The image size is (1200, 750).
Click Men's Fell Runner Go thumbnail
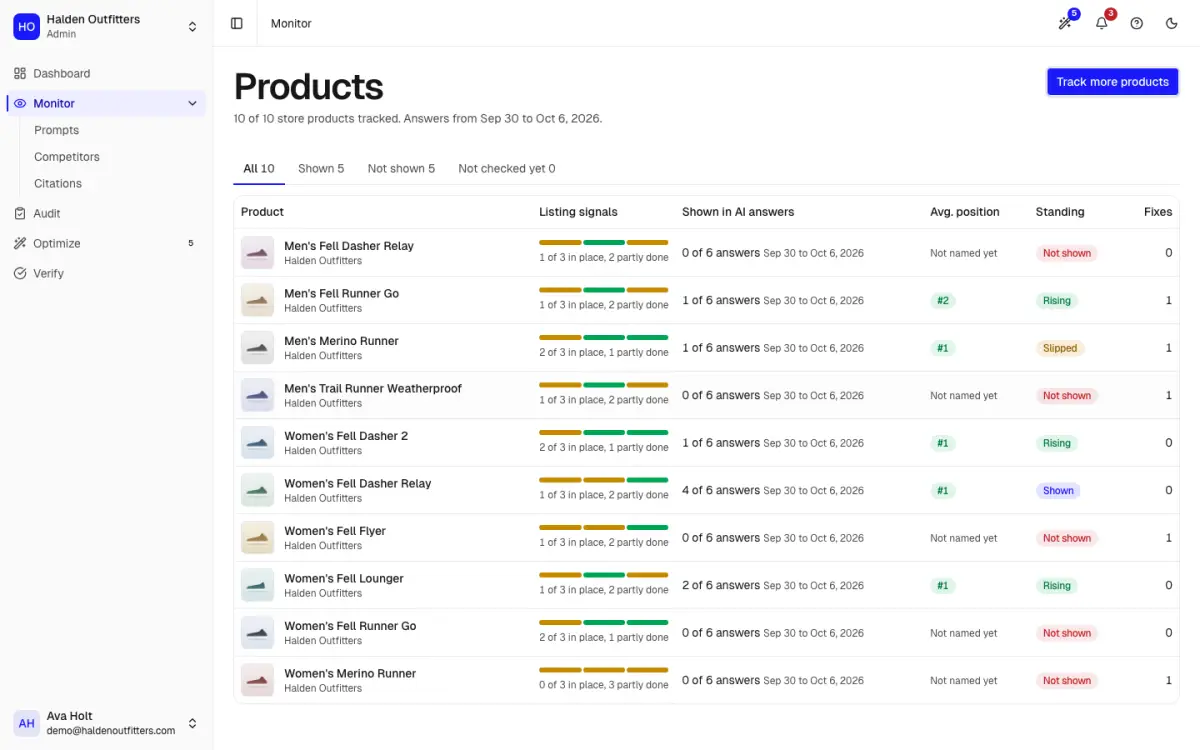(x=257, y=300)
